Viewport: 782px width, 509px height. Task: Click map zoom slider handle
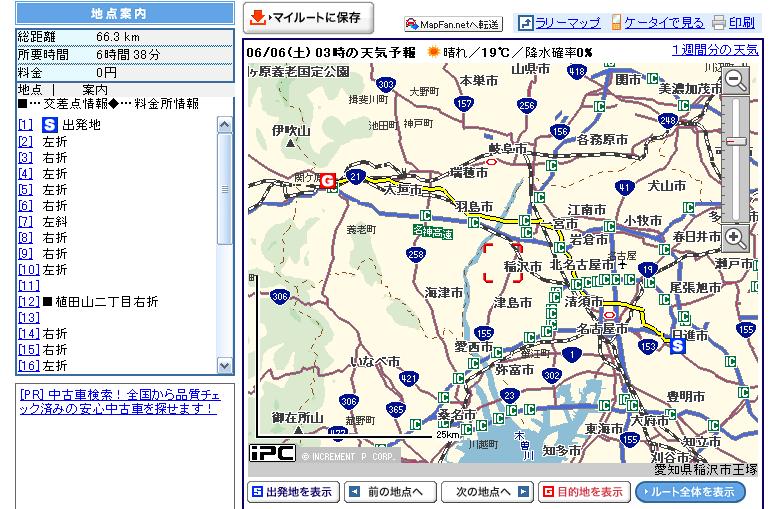736,142
